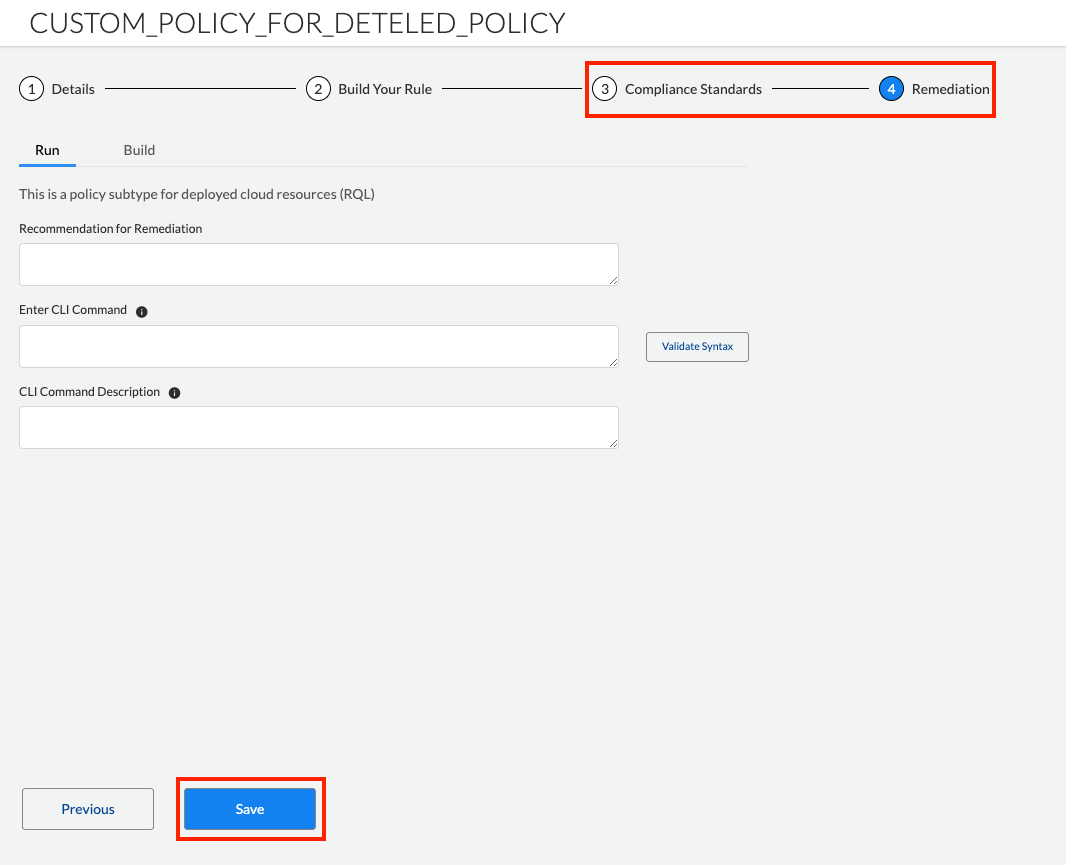Image resolution: width=1066 pixels, height=865 pixels.
Task: Click the step 2 circle icon
Action: [318, 89]
